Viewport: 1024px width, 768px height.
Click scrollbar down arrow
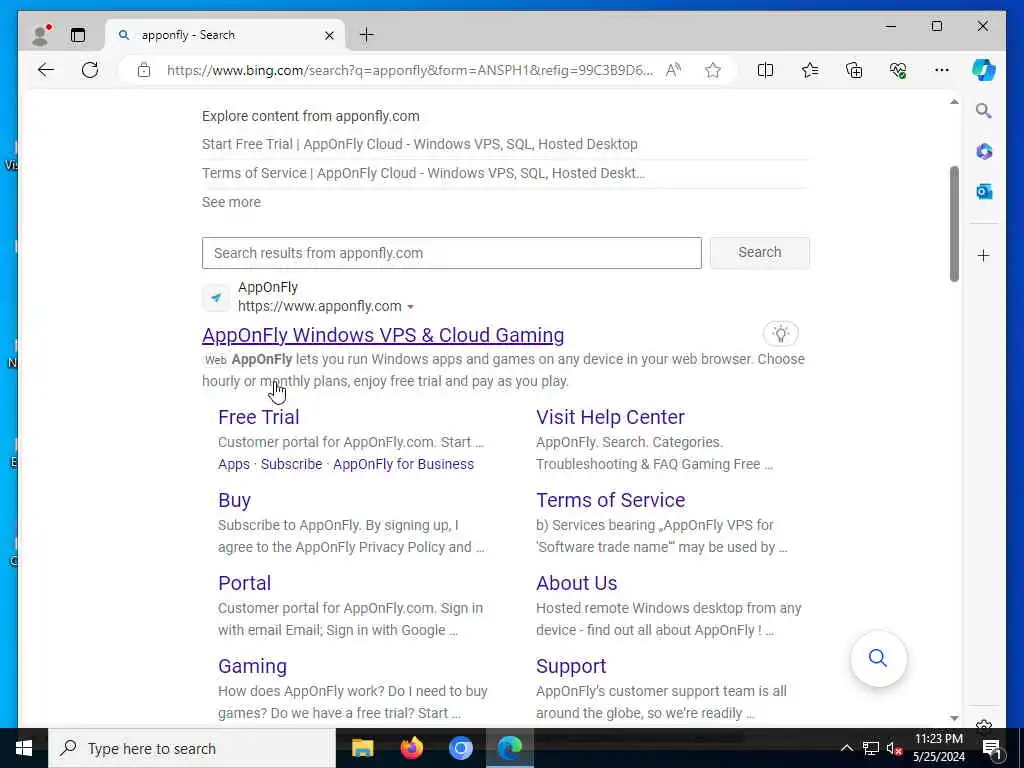[954, 718]
